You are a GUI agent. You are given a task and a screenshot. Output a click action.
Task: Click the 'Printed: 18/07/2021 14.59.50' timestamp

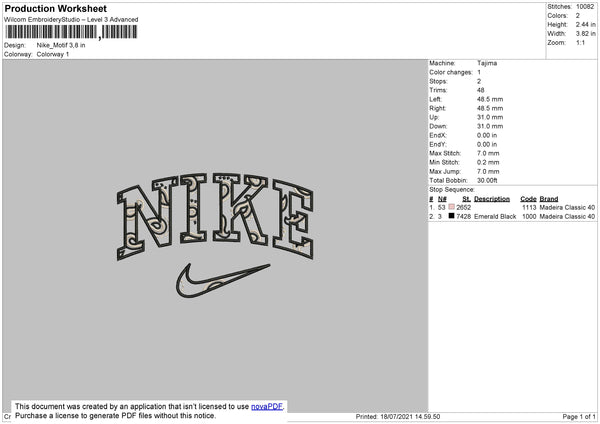pyautogui.click(x=398, y=416)
